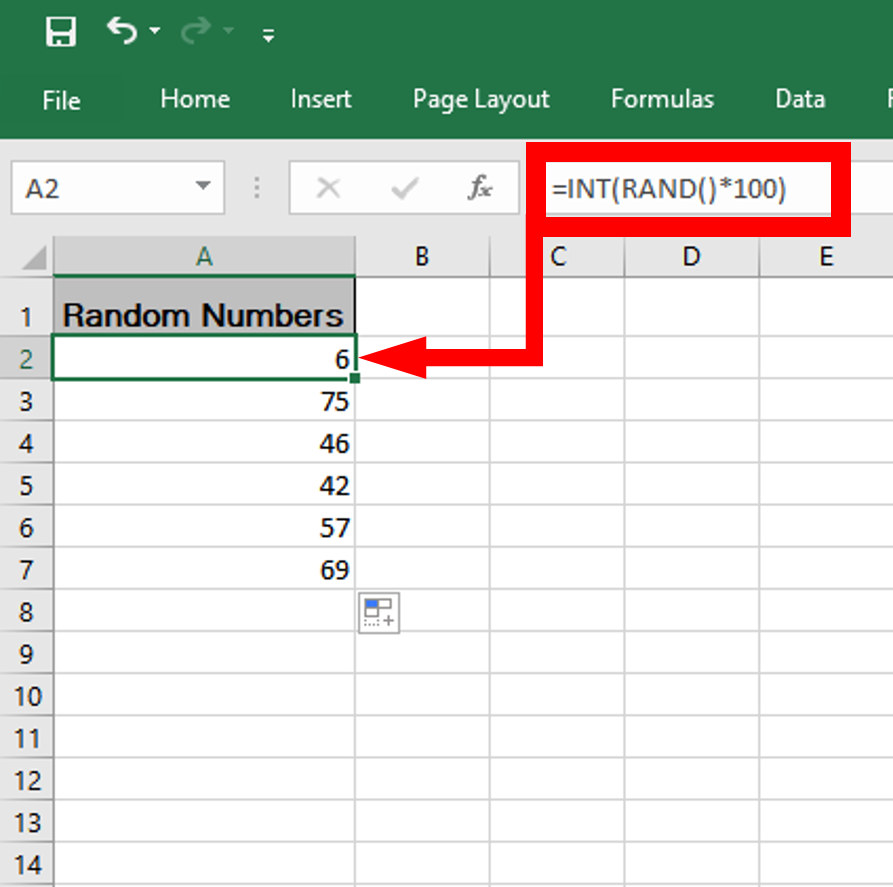Select row 4 header

pos(26,443)
